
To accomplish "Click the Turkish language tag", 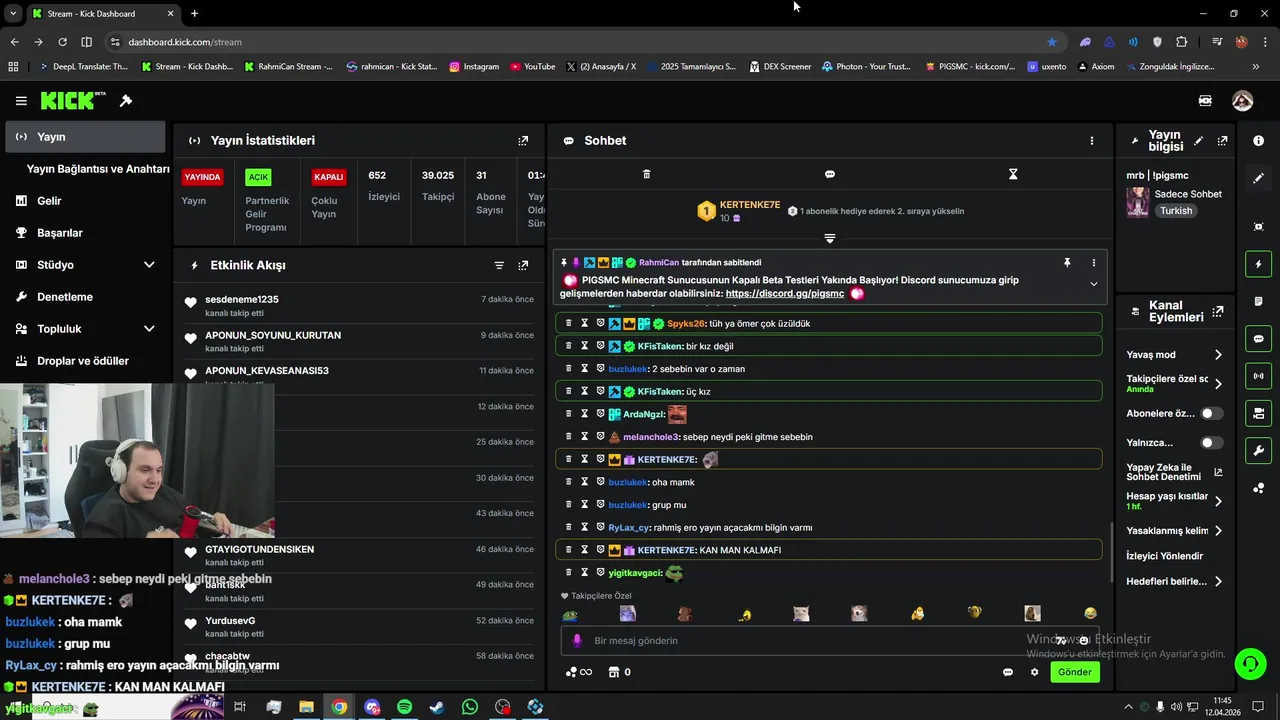I will click(x=1176, y=211).
